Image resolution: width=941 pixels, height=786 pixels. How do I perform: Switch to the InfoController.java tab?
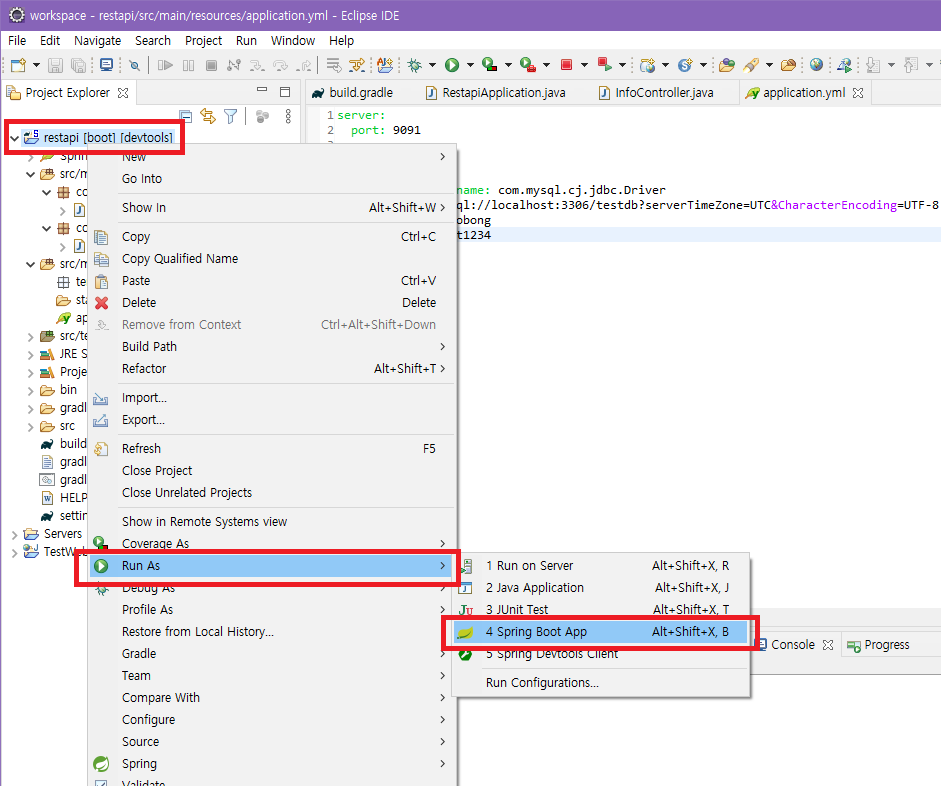(x=657, y=93)
